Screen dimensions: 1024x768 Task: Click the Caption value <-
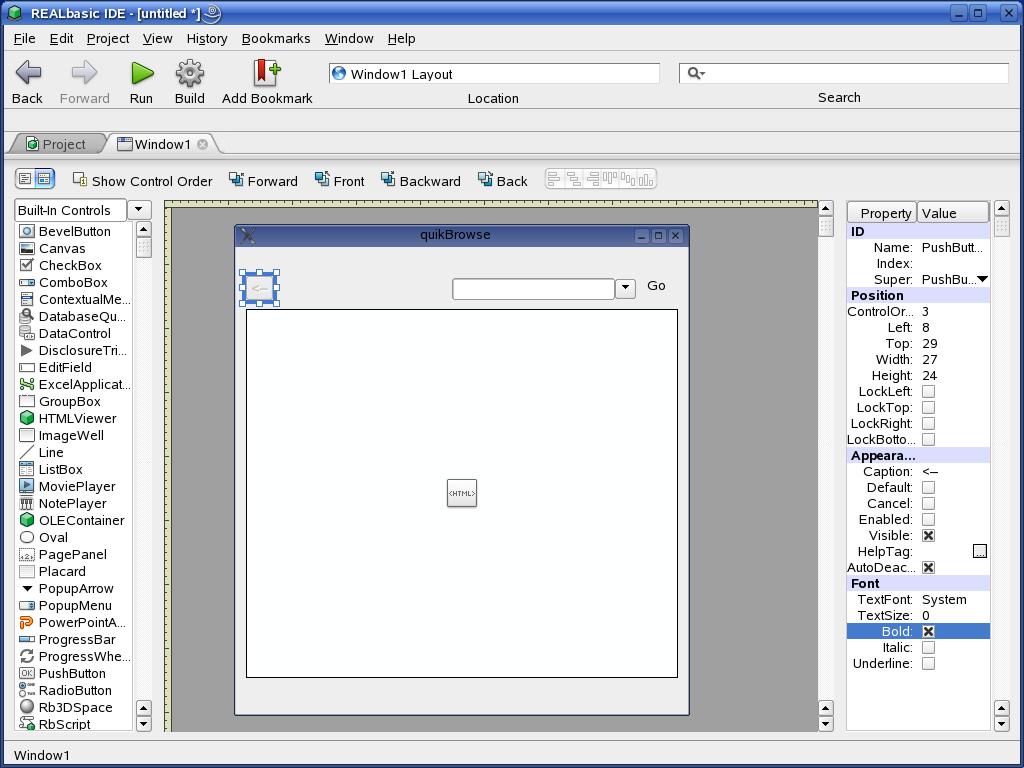pyautogui.click(x=930, y=472)
